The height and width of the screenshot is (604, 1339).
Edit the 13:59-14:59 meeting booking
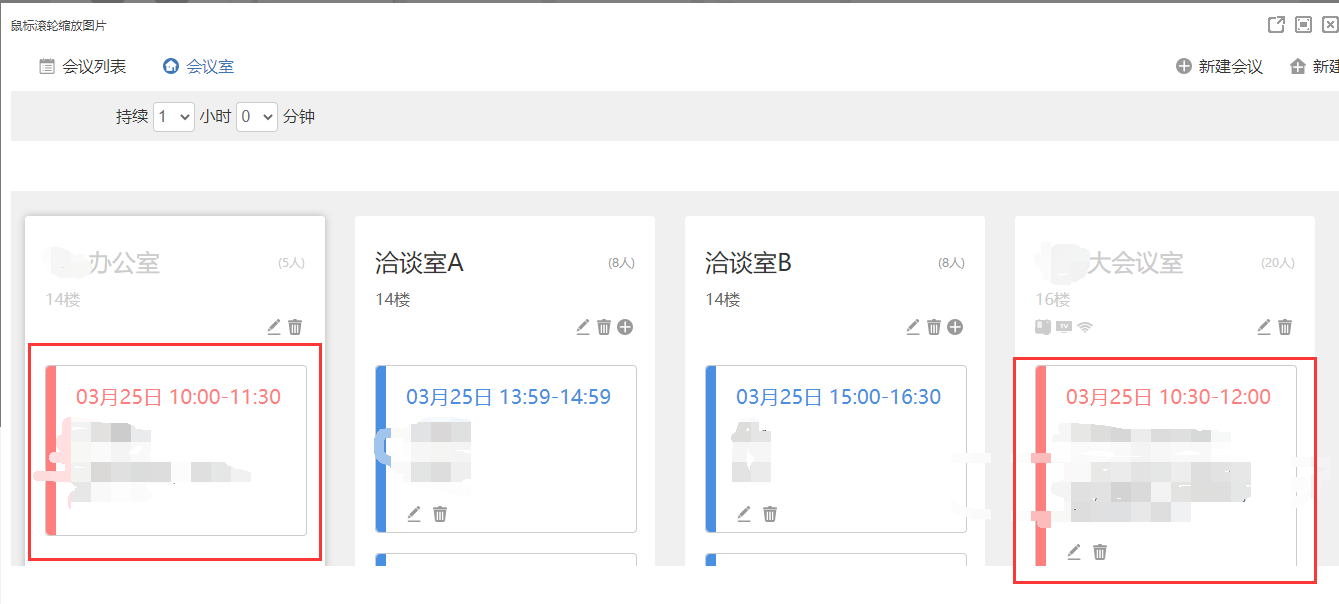coord(414,514)
